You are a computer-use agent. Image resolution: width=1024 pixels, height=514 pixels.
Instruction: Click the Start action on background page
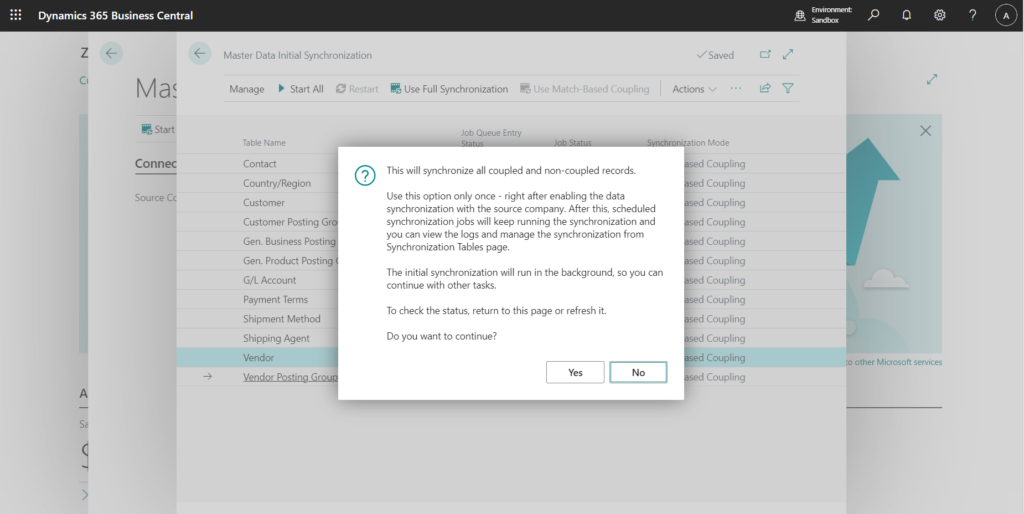tap(158, 129)
